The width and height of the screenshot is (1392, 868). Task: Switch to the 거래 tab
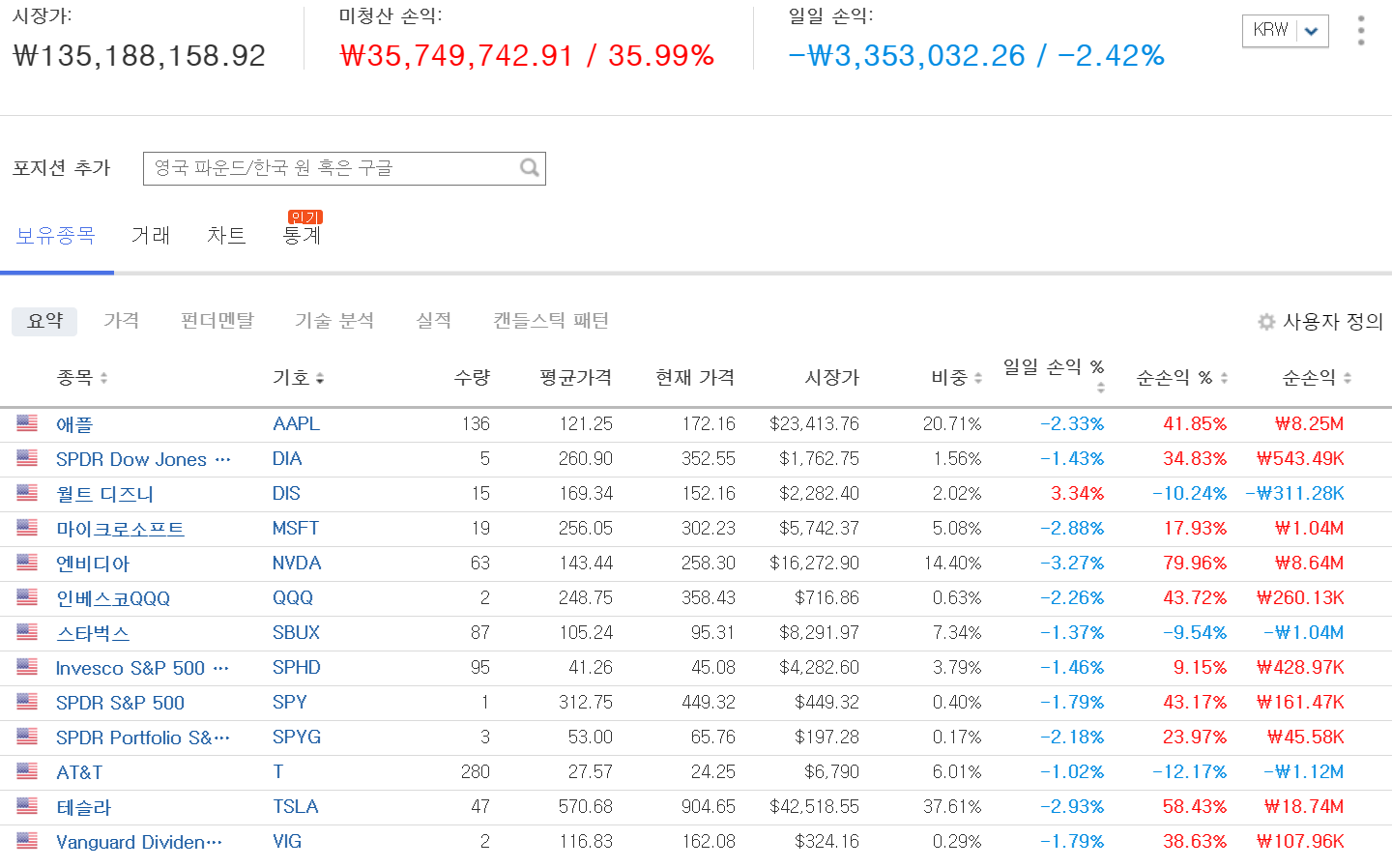click(x=151, y=235)
